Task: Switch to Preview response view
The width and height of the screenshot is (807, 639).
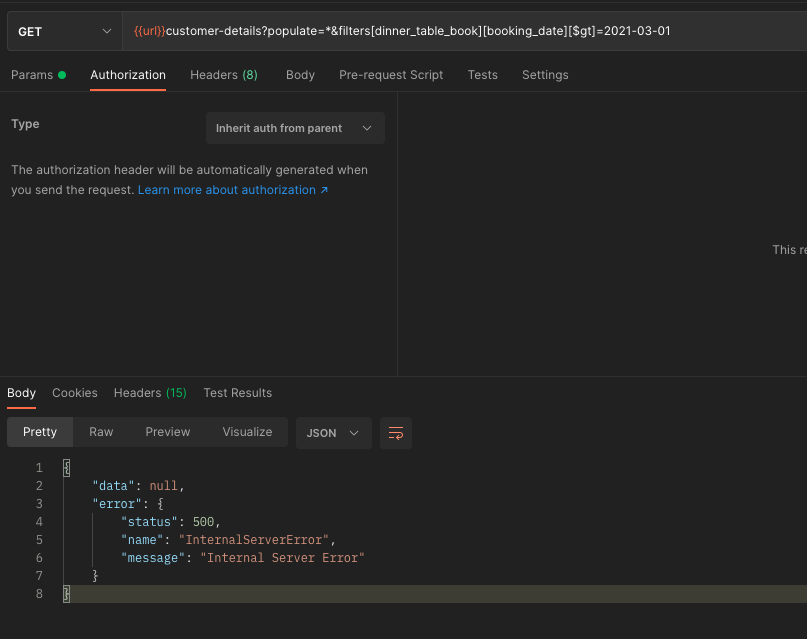Action: click(x=168, y=432)
